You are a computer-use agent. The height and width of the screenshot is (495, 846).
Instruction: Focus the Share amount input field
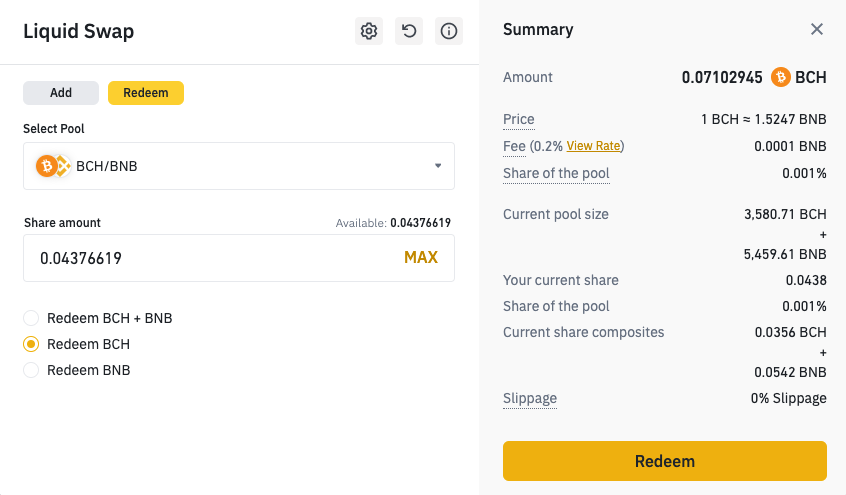point(239,258)
